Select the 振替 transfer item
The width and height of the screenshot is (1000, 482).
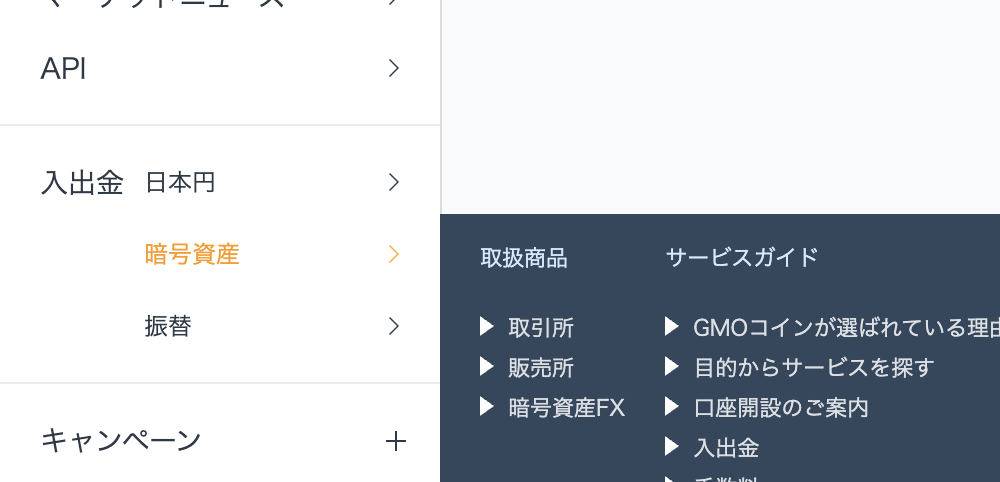pyautogui.click(x=168, y=326)
